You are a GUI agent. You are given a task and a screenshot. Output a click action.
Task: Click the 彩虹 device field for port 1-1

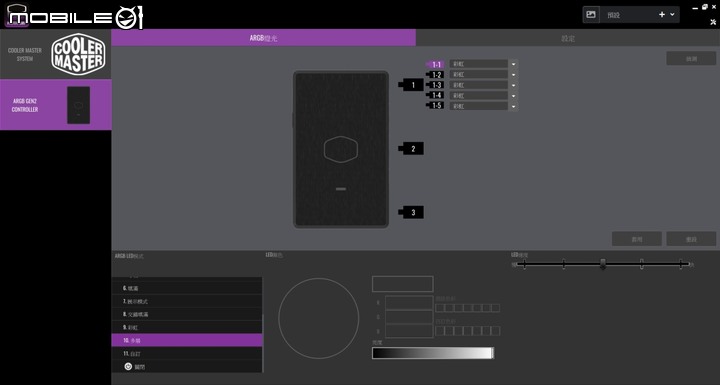pyautogui.click(x=478, y=64)
